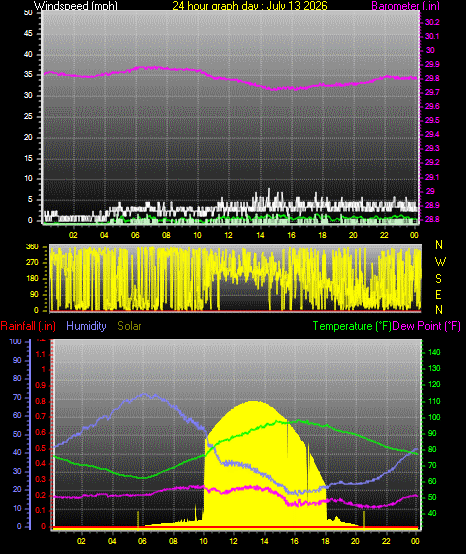Click rainfall scale value "0.1"

41,511
